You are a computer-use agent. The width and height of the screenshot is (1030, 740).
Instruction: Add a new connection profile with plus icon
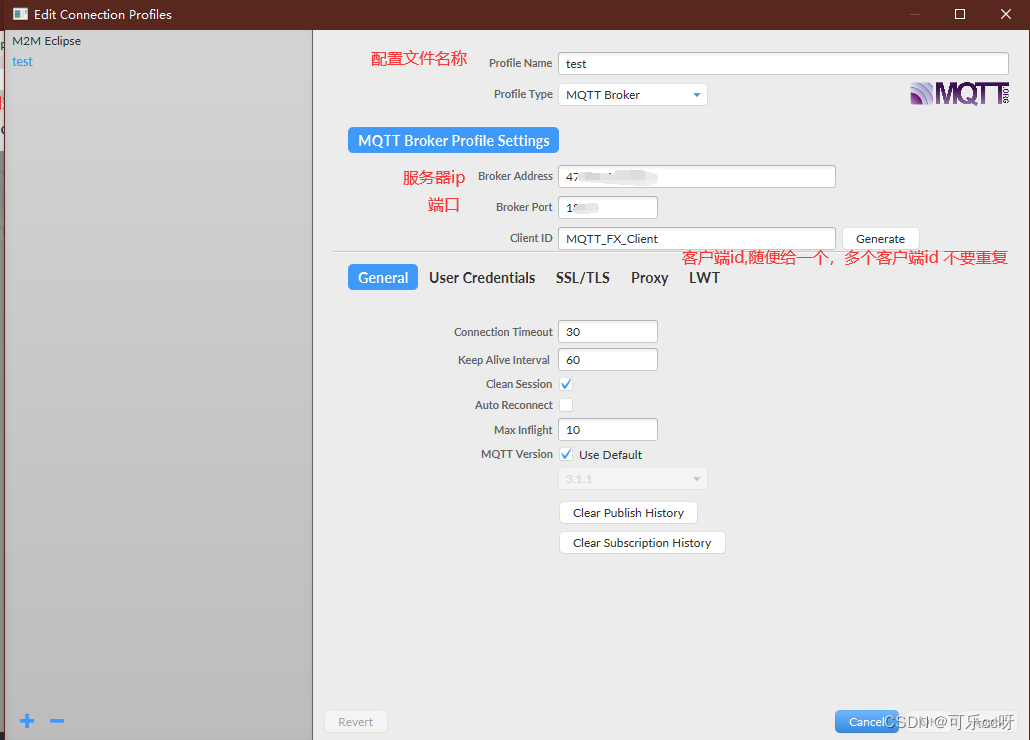(x=27, y=721)
